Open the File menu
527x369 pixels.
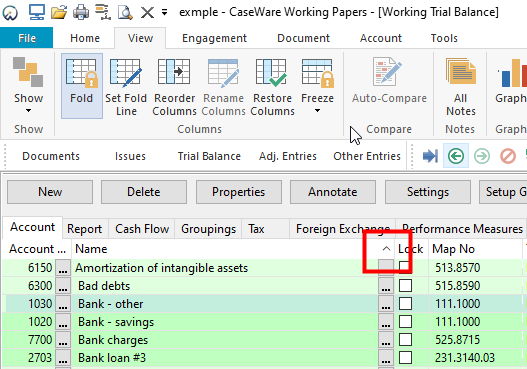point(27,38)
